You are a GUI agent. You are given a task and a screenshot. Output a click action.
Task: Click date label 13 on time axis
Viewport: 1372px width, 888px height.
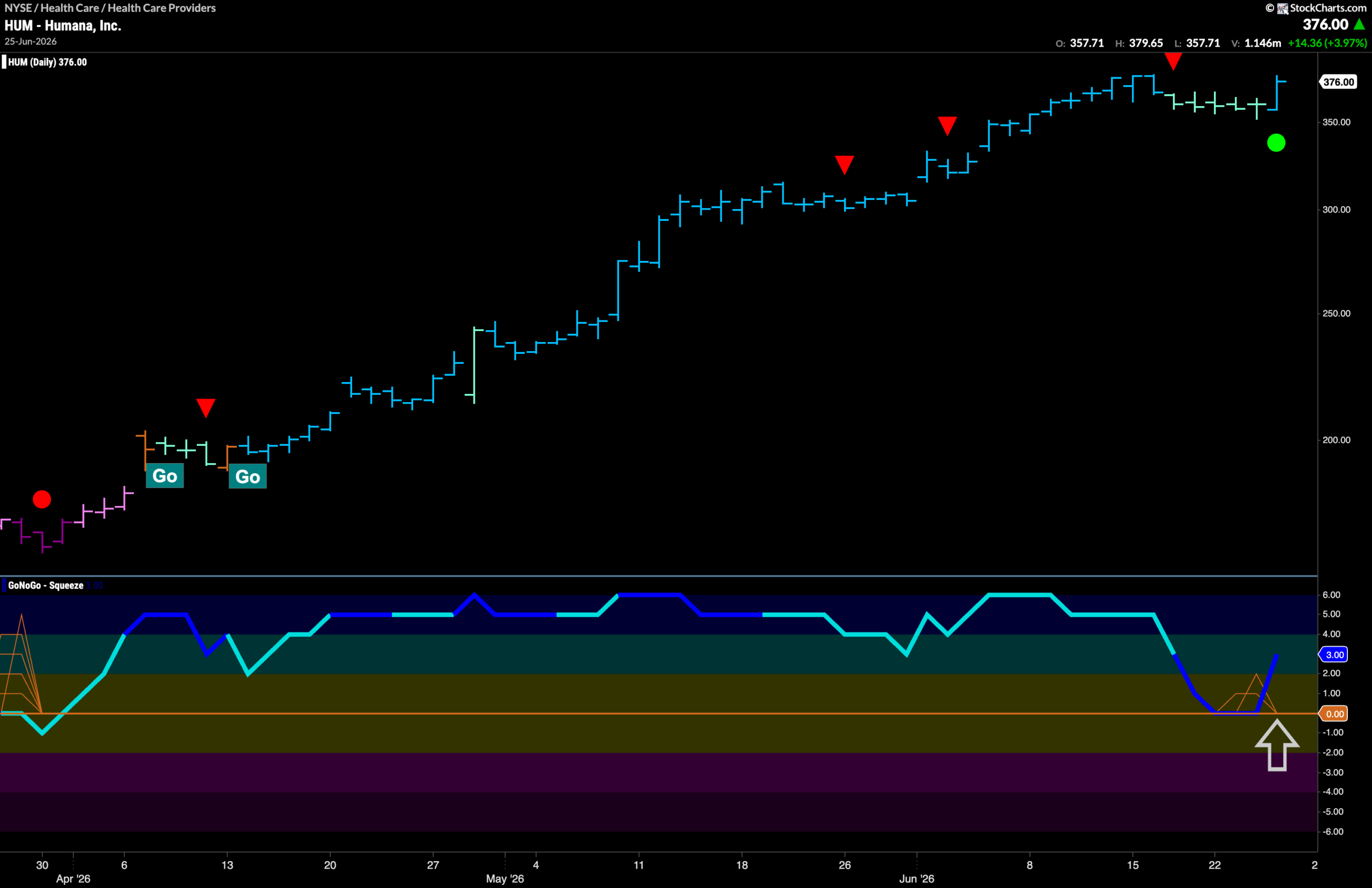[227, 865]
